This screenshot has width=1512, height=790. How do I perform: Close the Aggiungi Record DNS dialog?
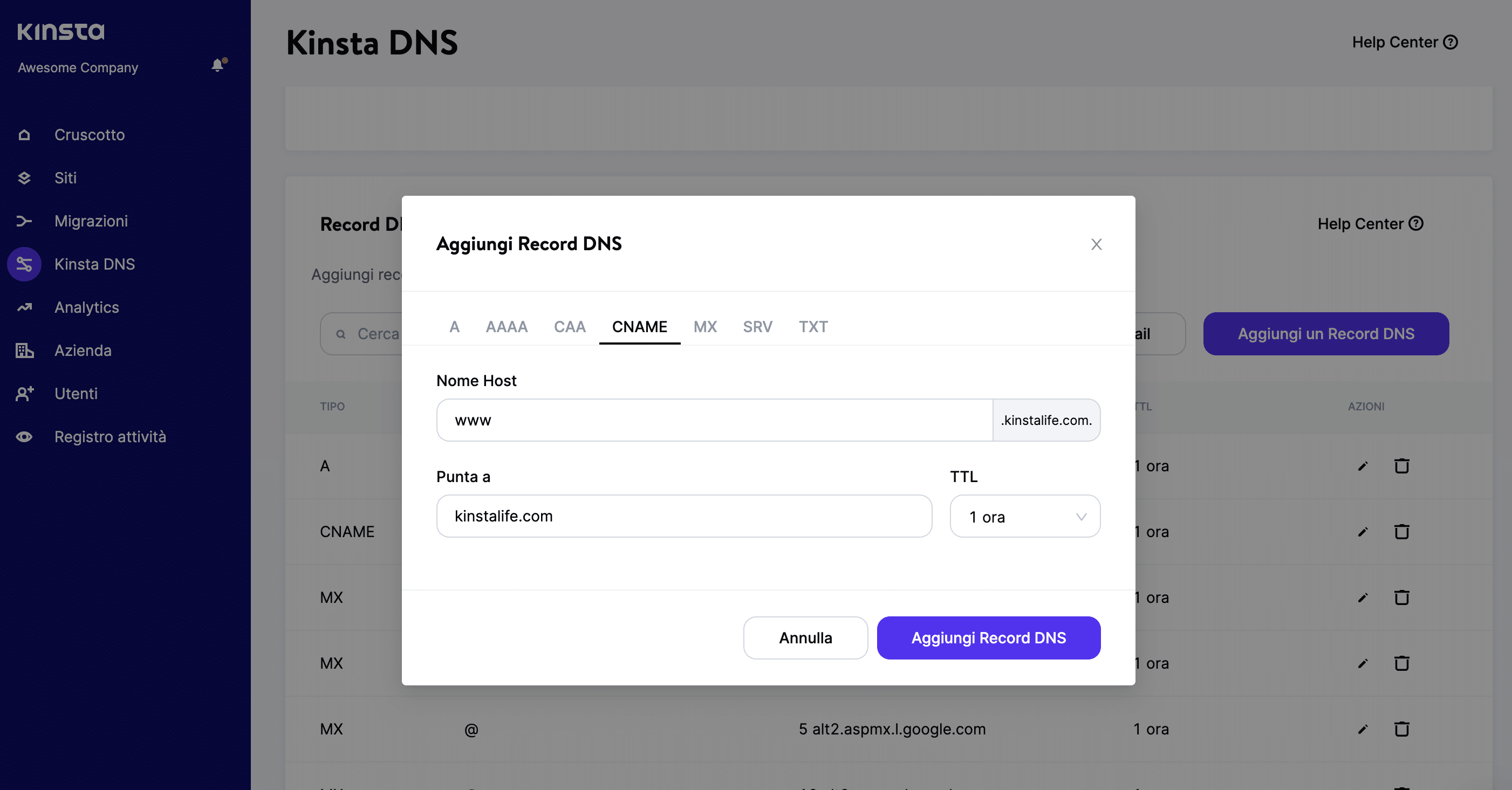click(1097, 244)
